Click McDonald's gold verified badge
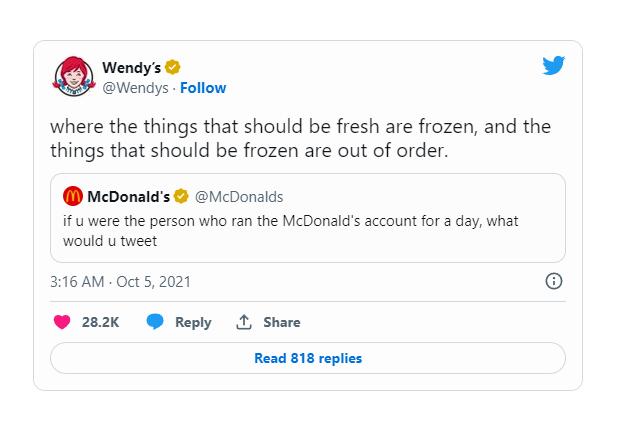Screen dimensions: 642x422 point(182,195)
